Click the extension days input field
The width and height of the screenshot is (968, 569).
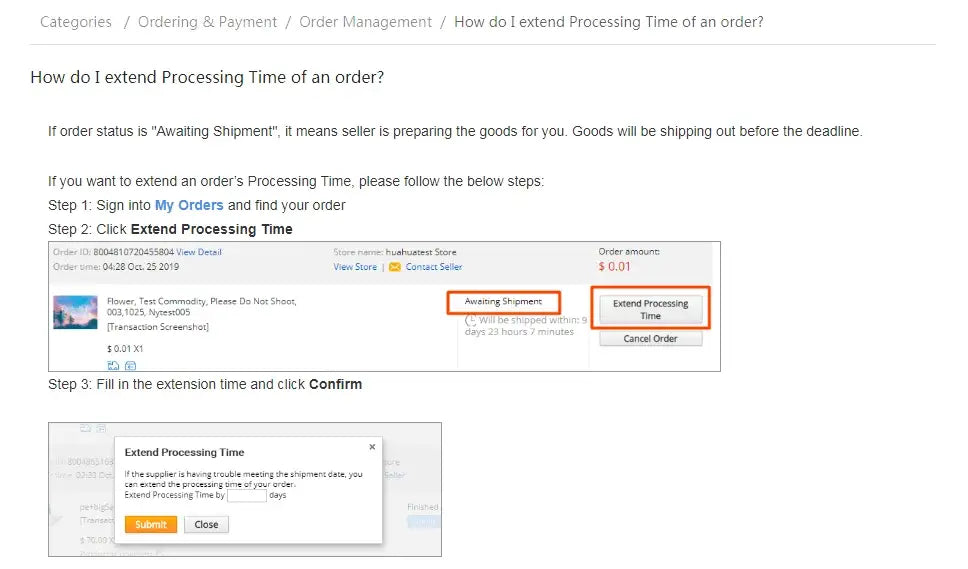pos(246,495)
